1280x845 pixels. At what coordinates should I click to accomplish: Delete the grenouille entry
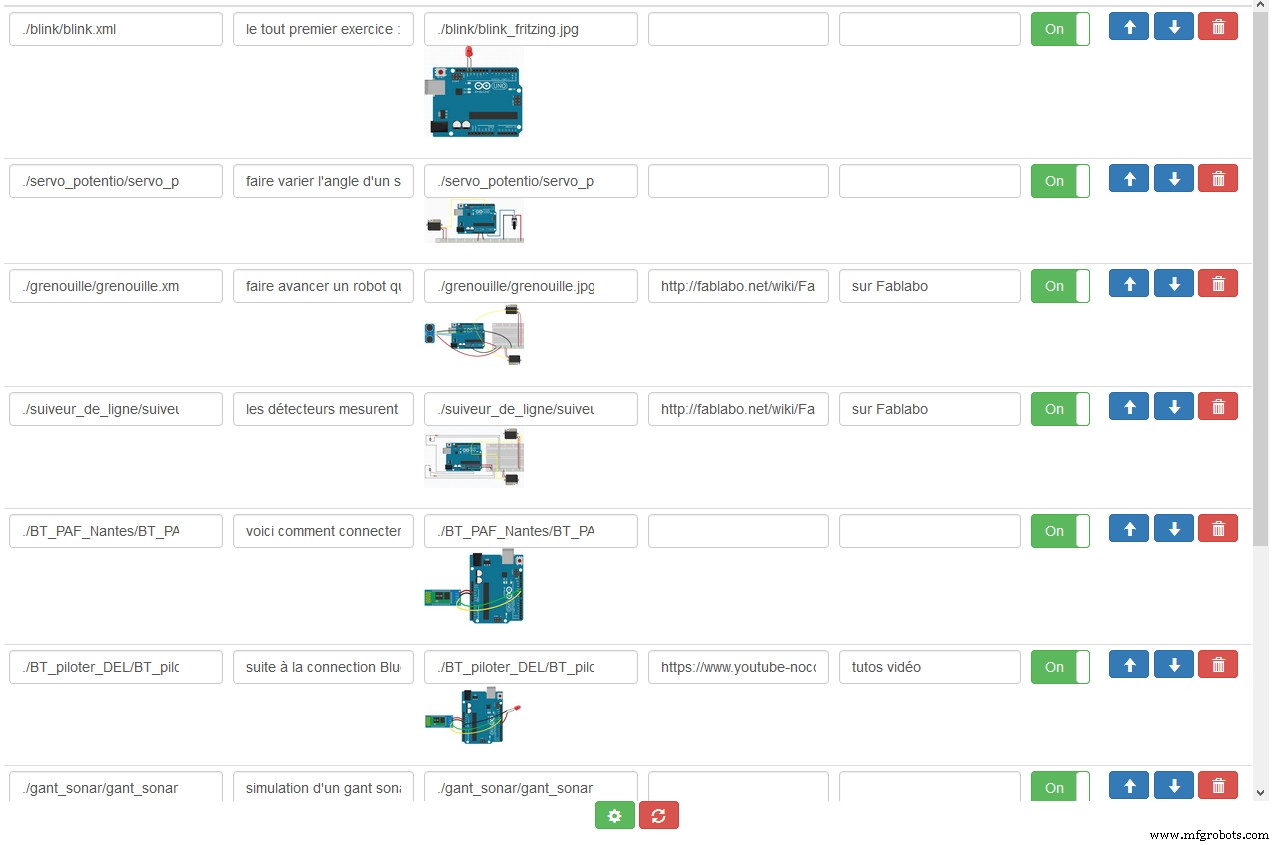1217,283
